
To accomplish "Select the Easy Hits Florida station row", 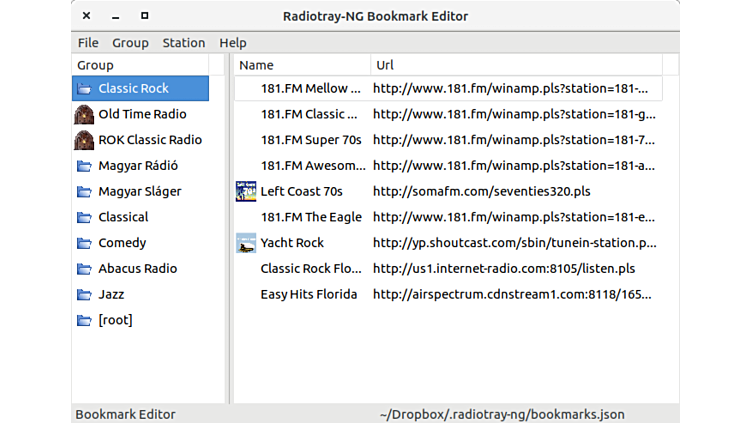I will (309, 295).
